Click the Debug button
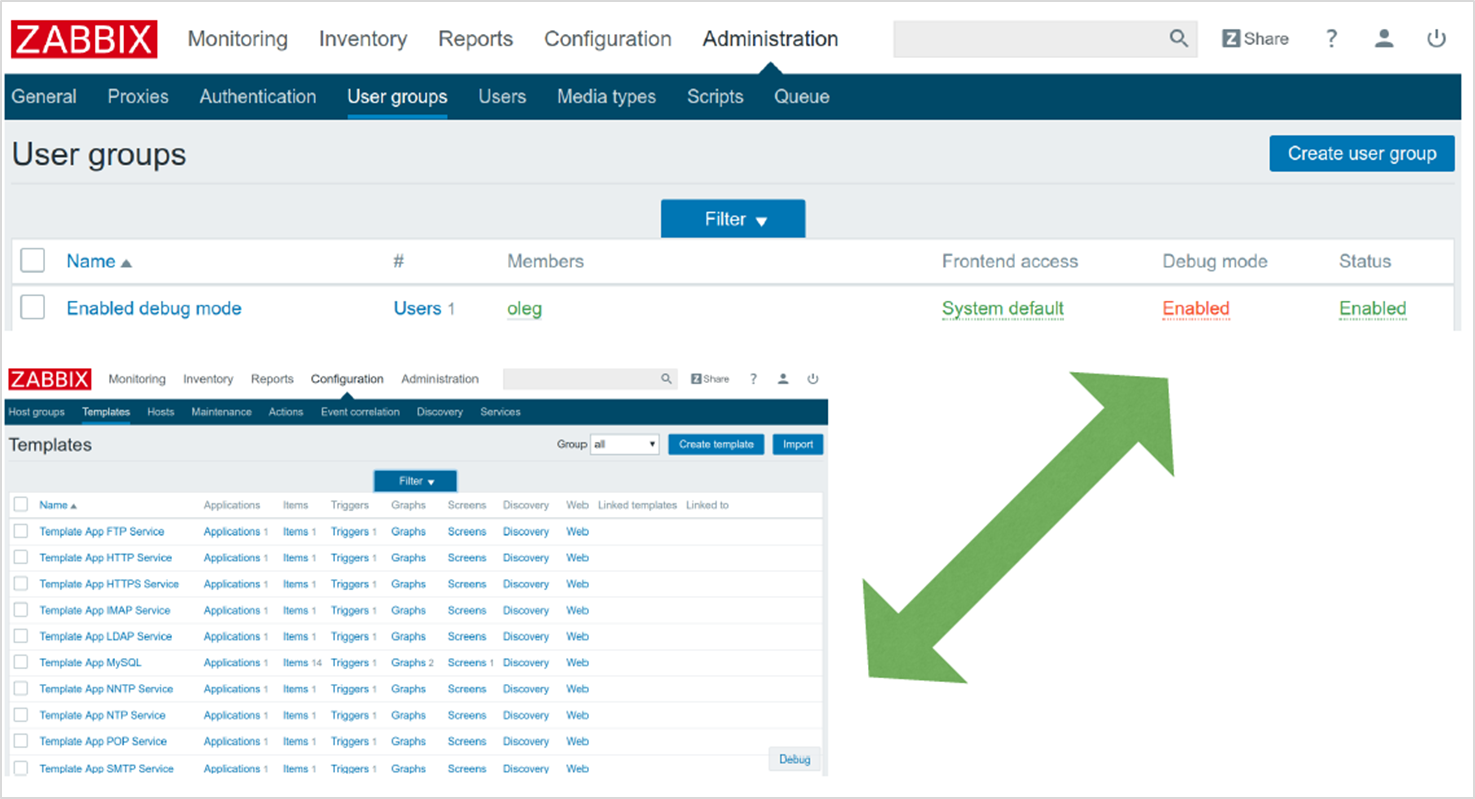 tap(795, 759)
